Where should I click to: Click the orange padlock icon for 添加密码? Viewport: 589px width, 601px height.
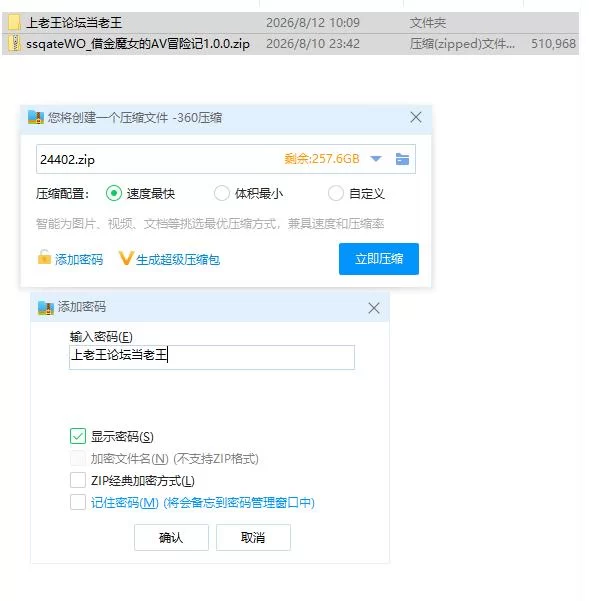pyautogui.click(x=44, y=257)
